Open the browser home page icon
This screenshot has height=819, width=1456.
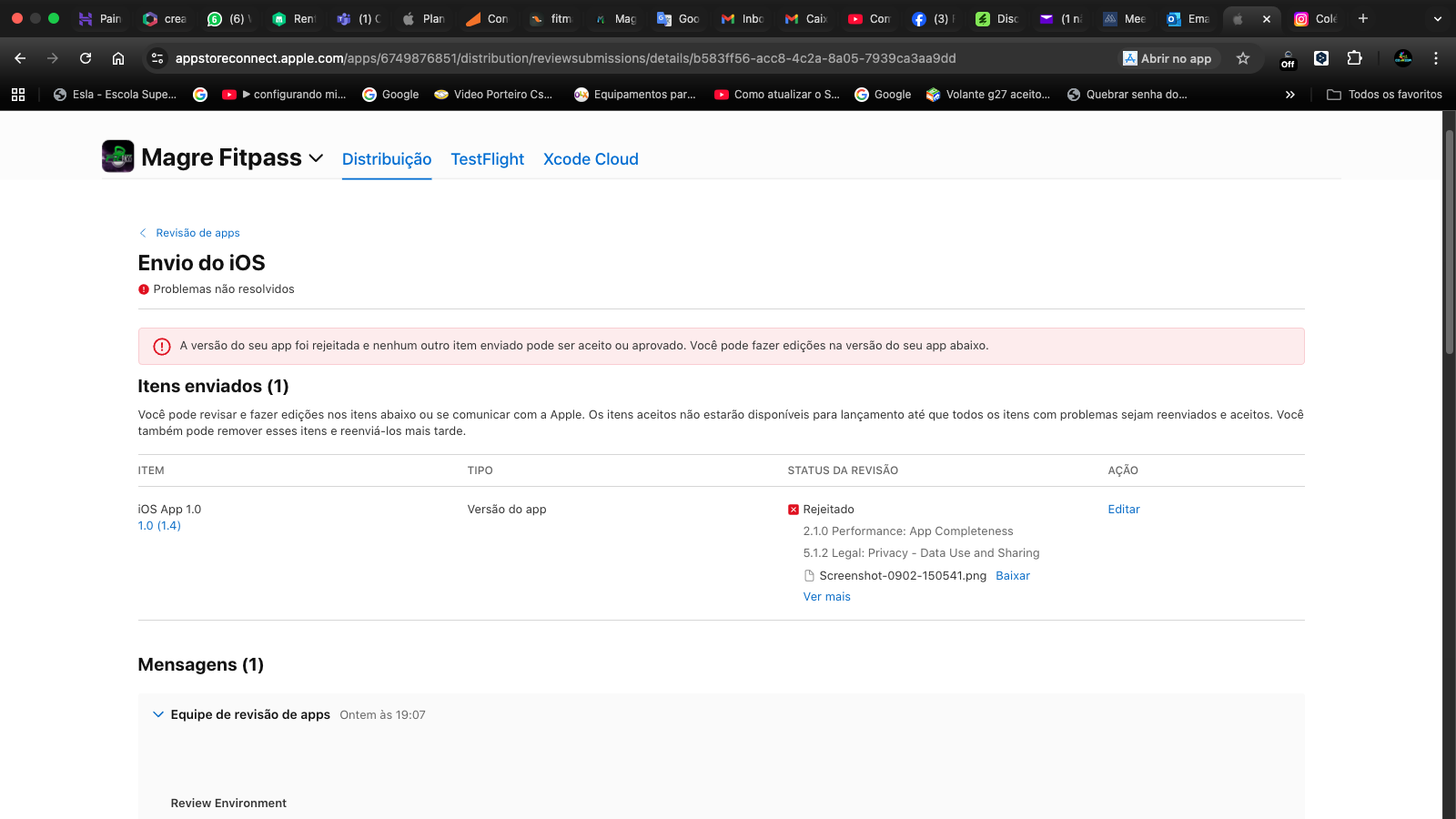118,58
